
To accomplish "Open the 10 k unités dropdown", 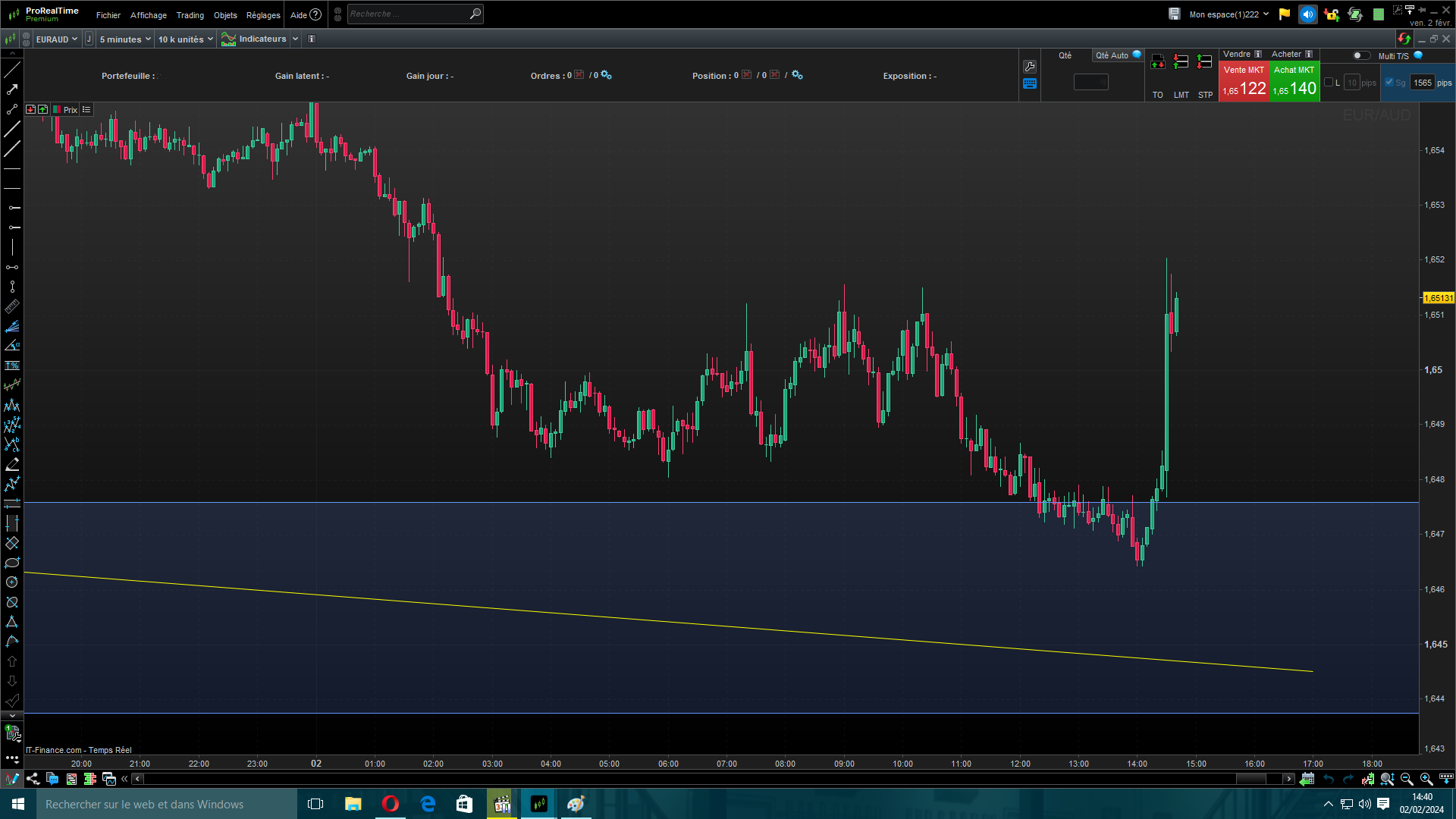I will pos(185,39).
